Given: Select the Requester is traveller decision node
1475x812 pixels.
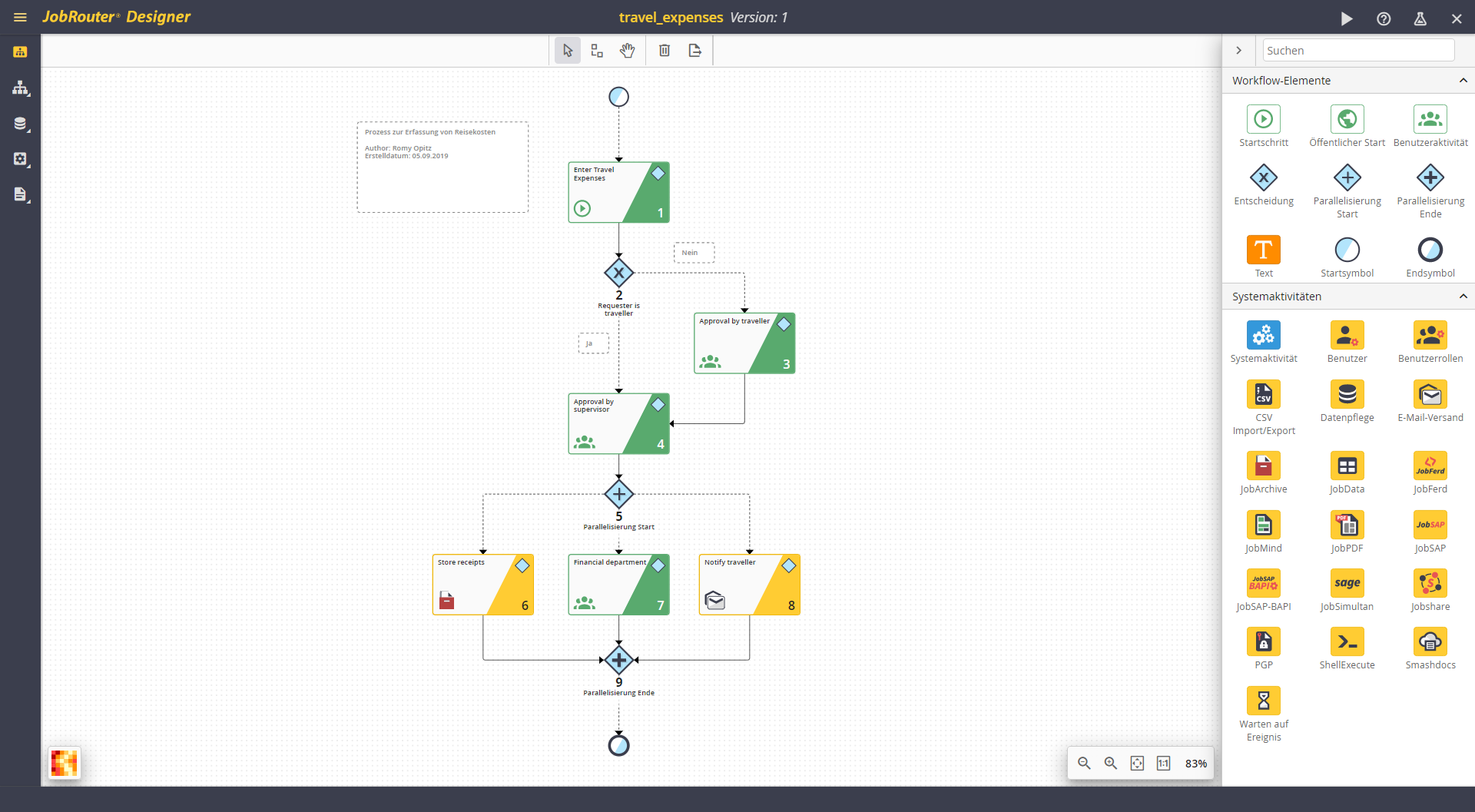Looking at the screenshot, I should click(618, 273).
